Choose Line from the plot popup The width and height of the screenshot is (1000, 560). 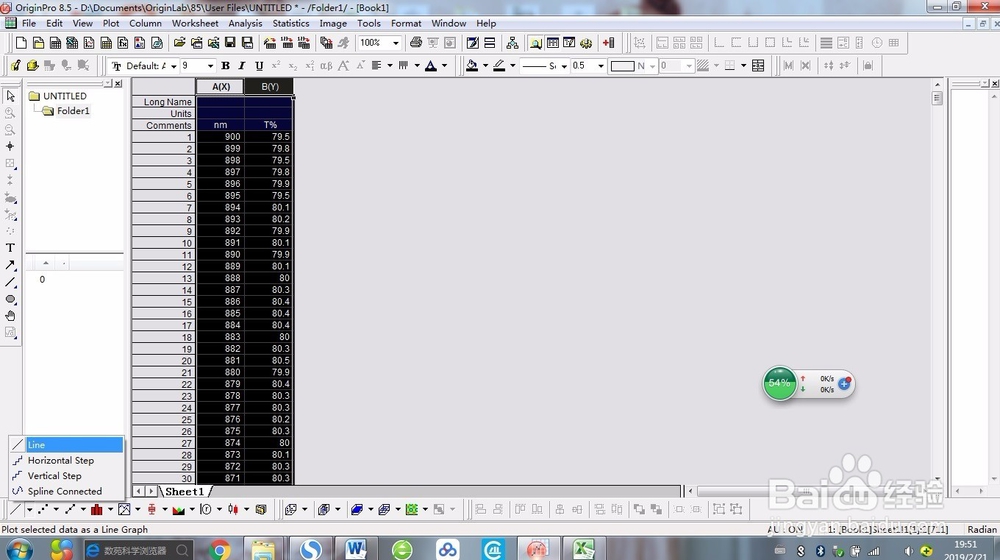(66, 445)
